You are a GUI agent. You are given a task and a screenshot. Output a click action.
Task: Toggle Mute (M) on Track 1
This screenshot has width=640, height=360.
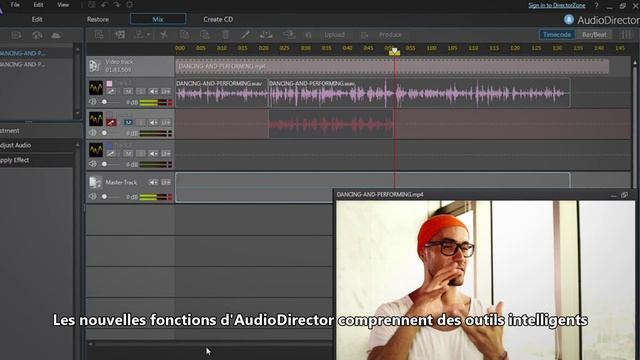(128, 91)
